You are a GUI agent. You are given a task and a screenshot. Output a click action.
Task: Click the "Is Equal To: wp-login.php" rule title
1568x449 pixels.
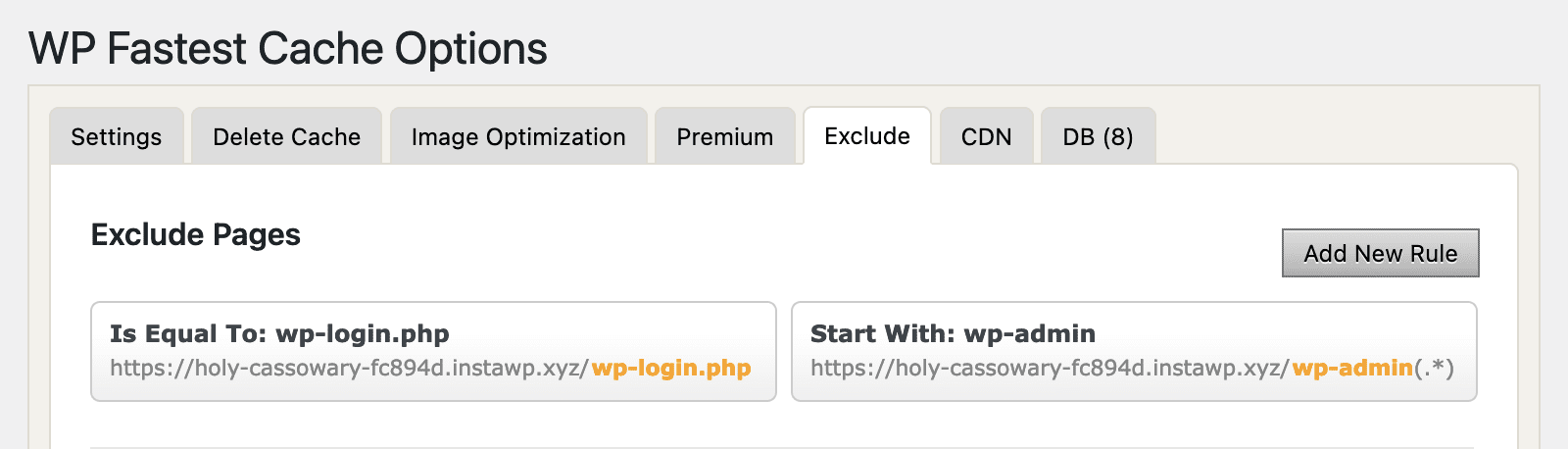[279, 334]
